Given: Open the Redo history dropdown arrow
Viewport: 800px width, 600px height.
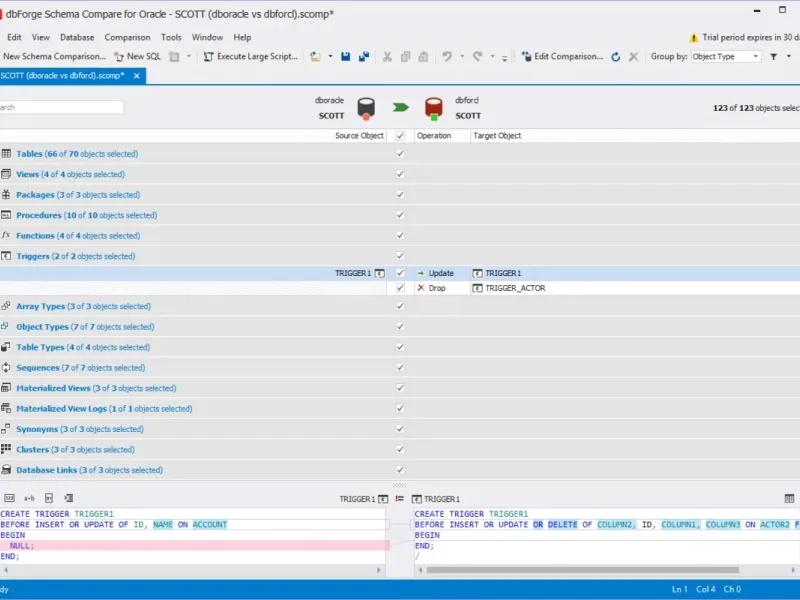Looking at the screenshot, I should point(492,57).
